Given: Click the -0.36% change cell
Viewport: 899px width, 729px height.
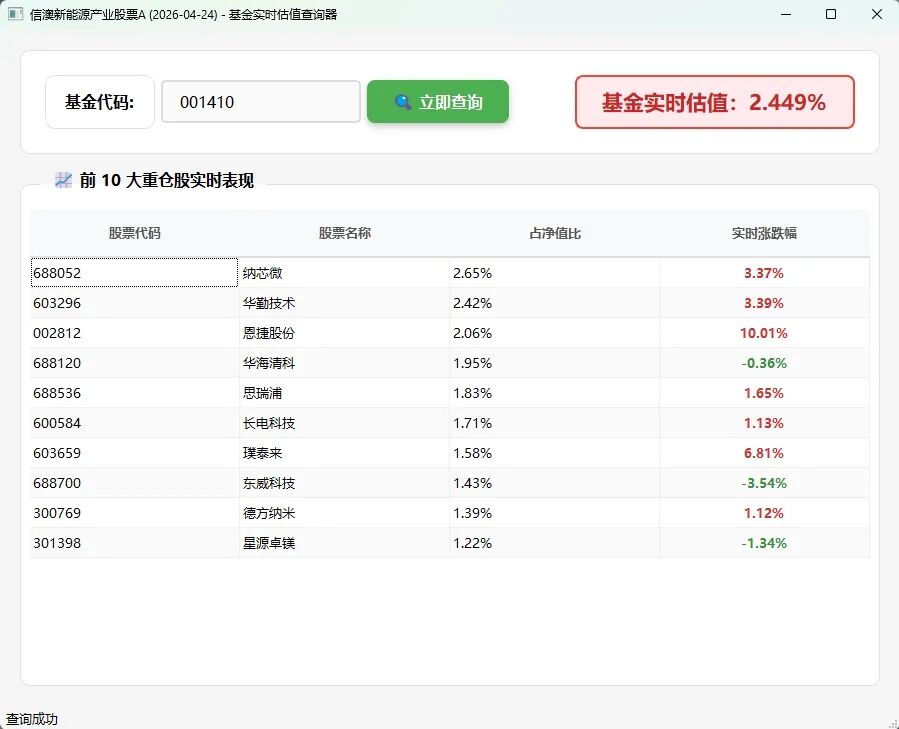Looking at the screenshot, I should coord(764,363).
